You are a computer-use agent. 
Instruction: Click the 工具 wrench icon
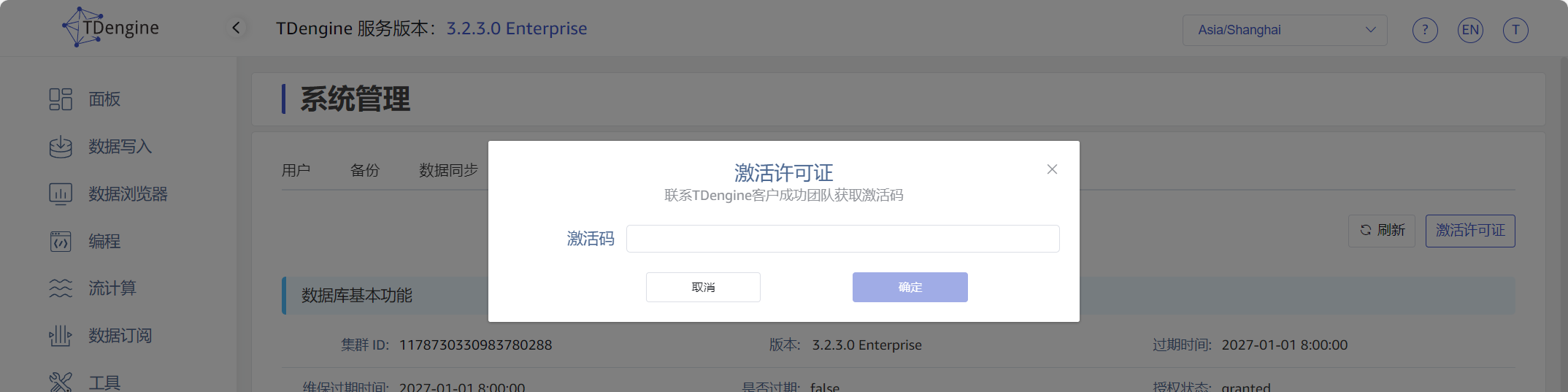pos(61,382)
